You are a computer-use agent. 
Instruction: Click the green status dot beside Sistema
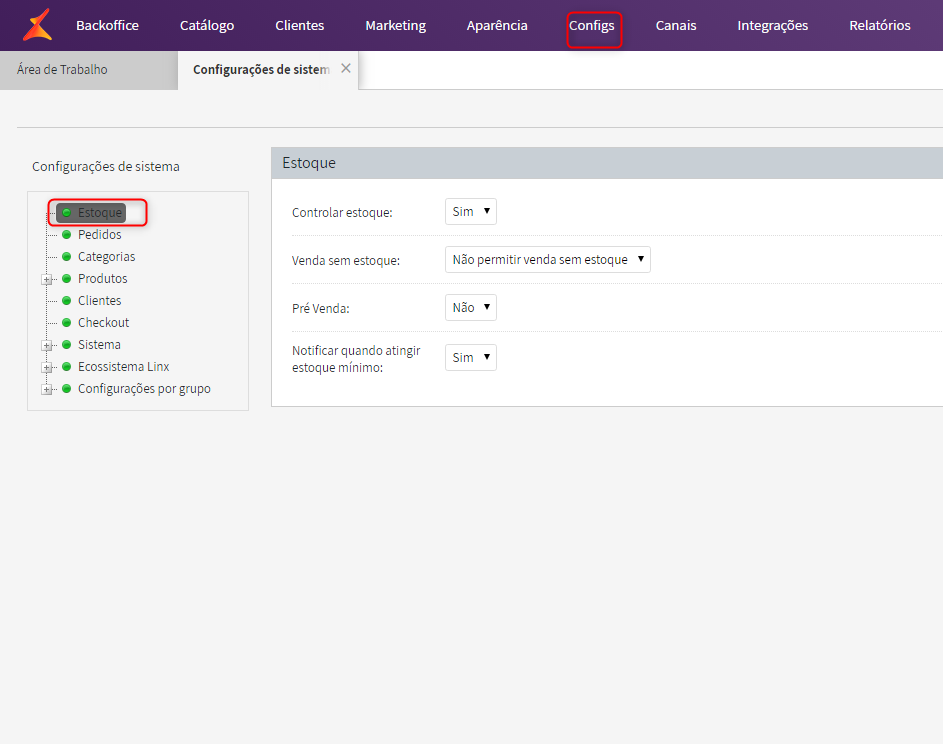point(67,345)
